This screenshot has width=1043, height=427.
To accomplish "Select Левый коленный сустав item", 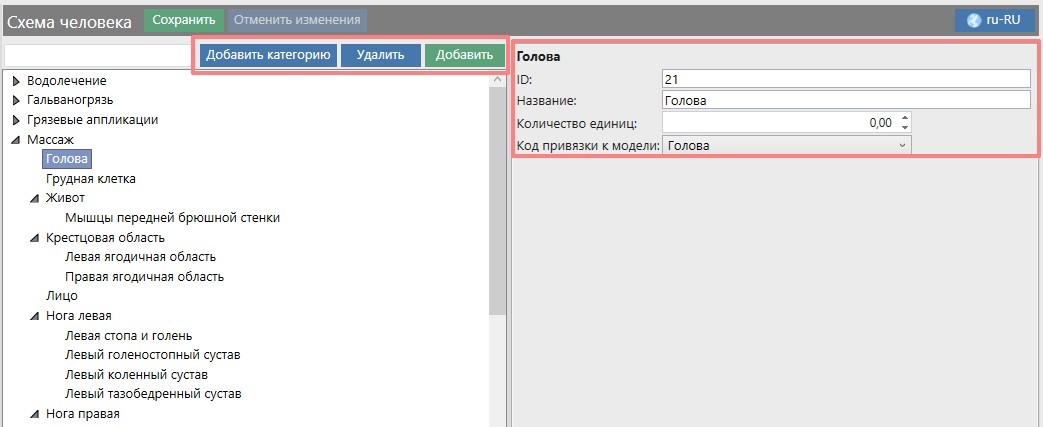I will 136,375.
